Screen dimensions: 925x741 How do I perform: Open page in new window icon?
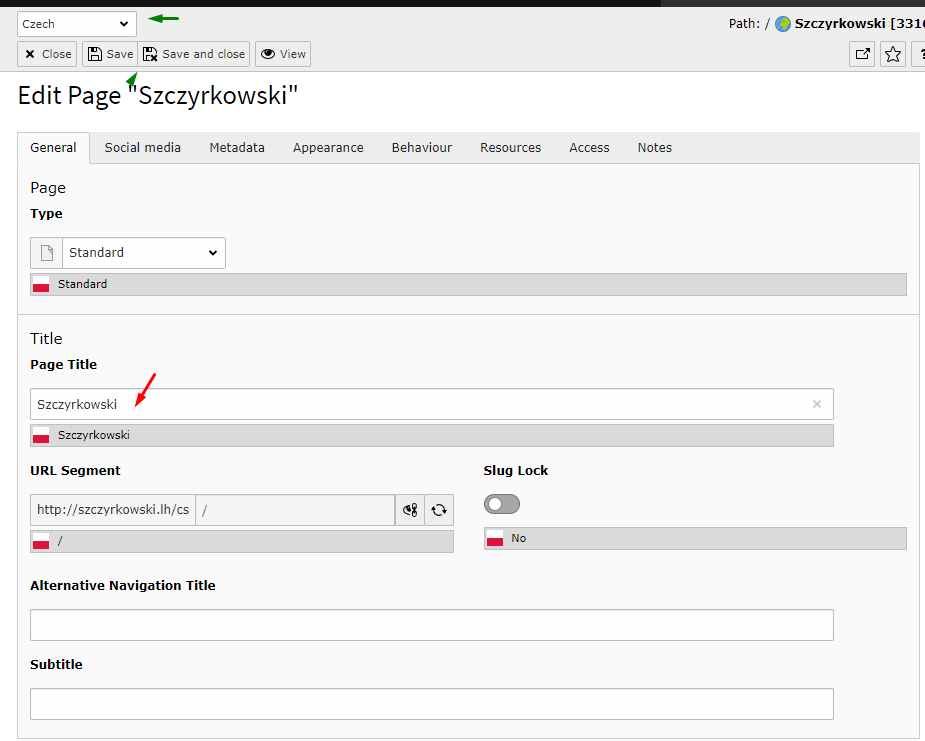pyautogui.click(x=862, y=54)
